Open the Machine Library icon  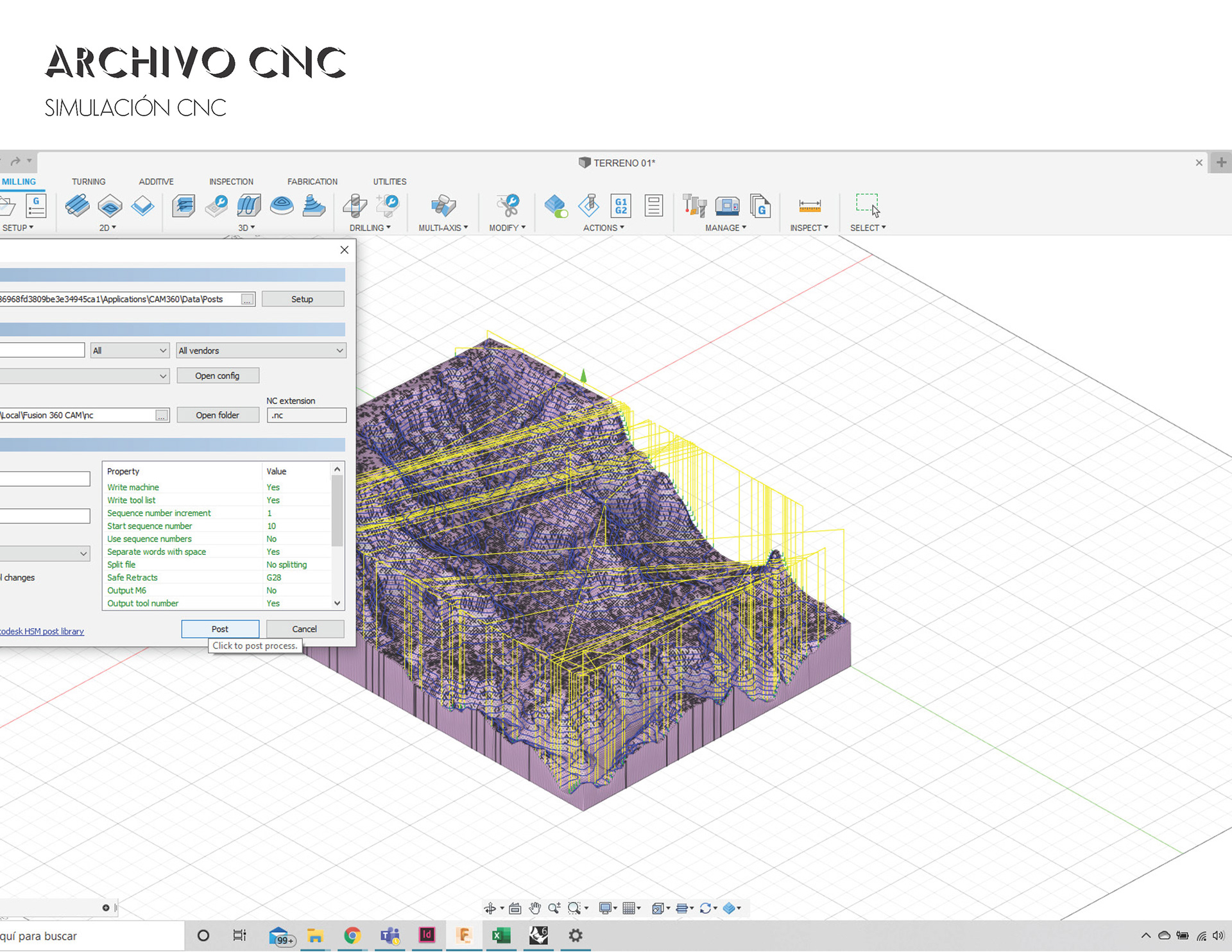[x=727, y=206]
